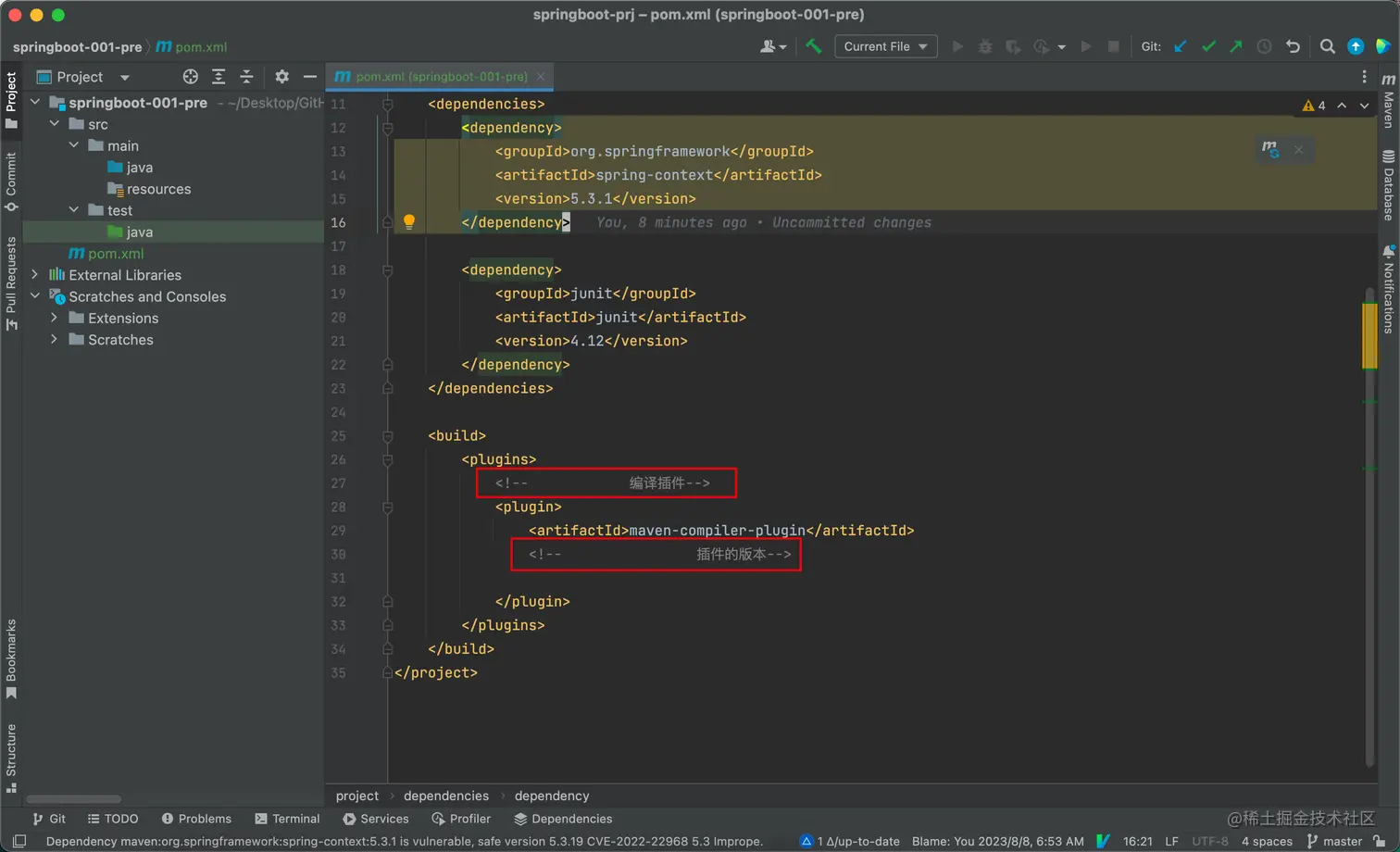Open Search Everywhere magnifier icon
The image size is (1400, 852).
(1327, 46)
